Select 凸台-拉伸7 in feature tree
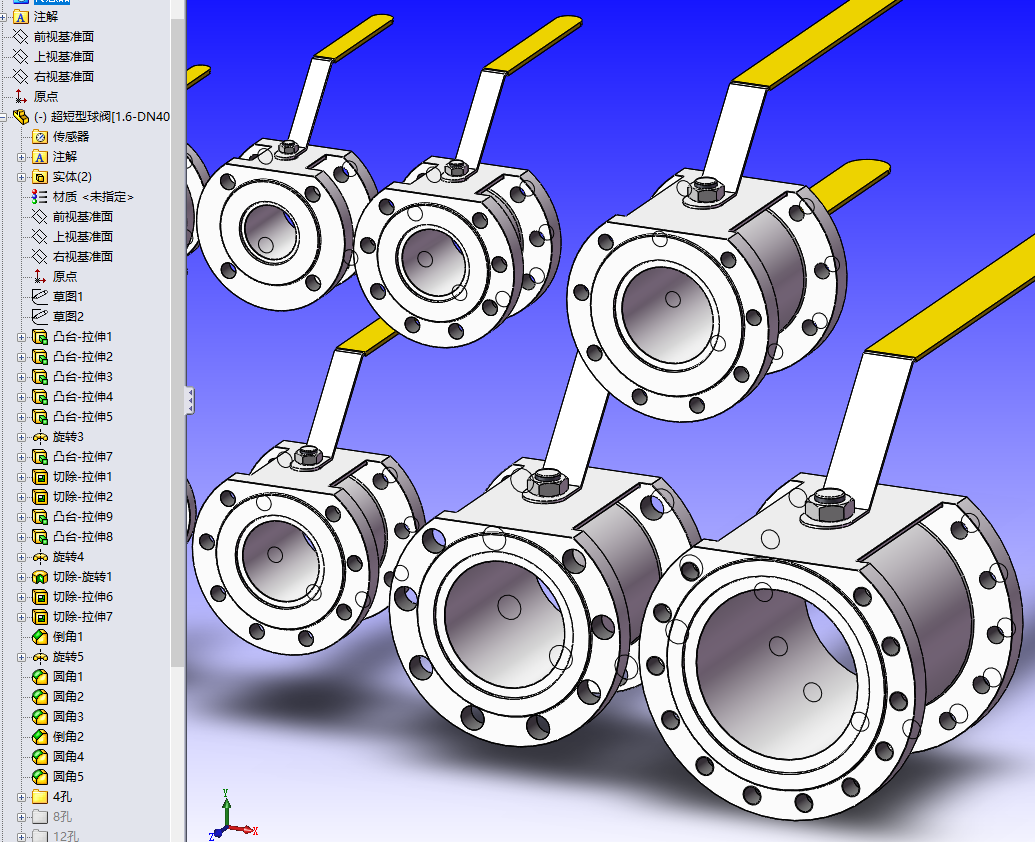1035x842 pixels. pyautogui.click(x=83, y=457)
